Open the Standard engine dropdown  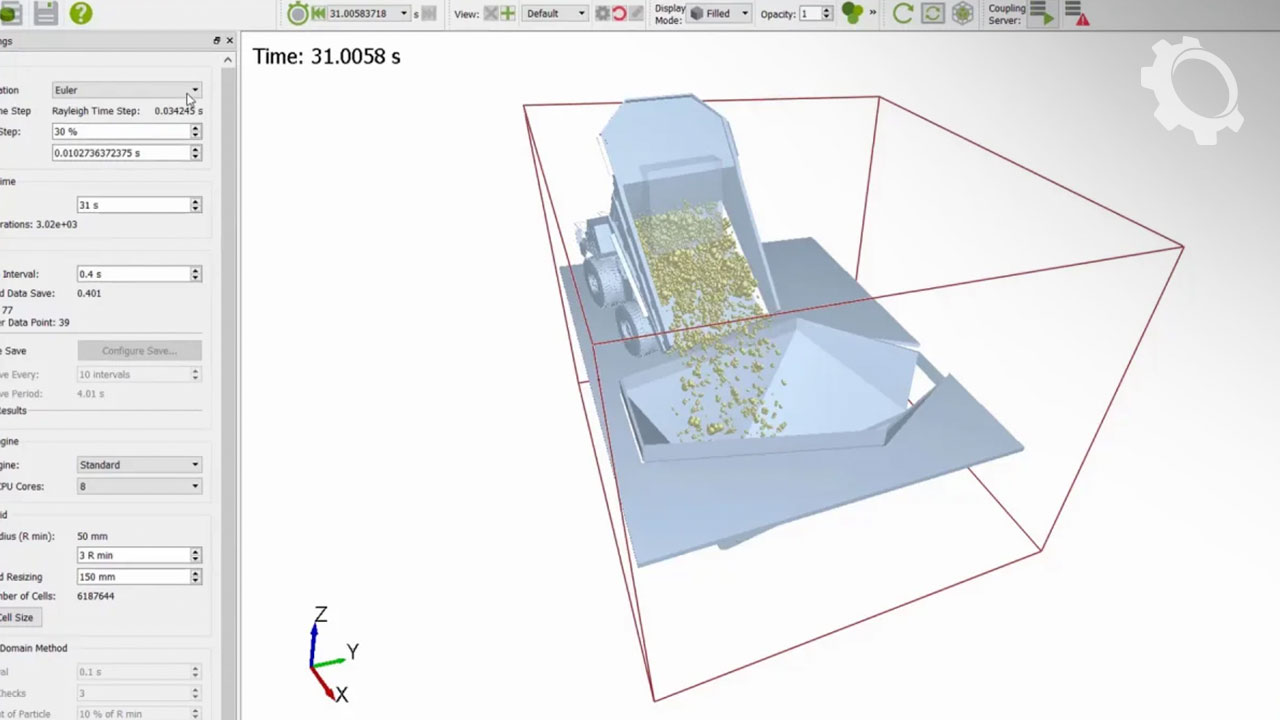click(x=139, y=465)
